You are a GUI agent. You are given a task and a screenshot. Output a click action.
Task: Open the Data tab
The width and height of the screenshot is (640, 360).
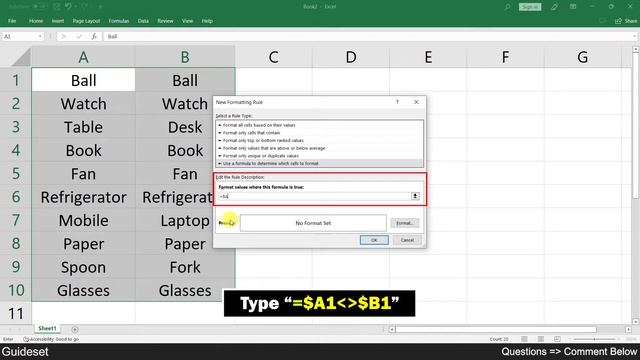[143, 21]
